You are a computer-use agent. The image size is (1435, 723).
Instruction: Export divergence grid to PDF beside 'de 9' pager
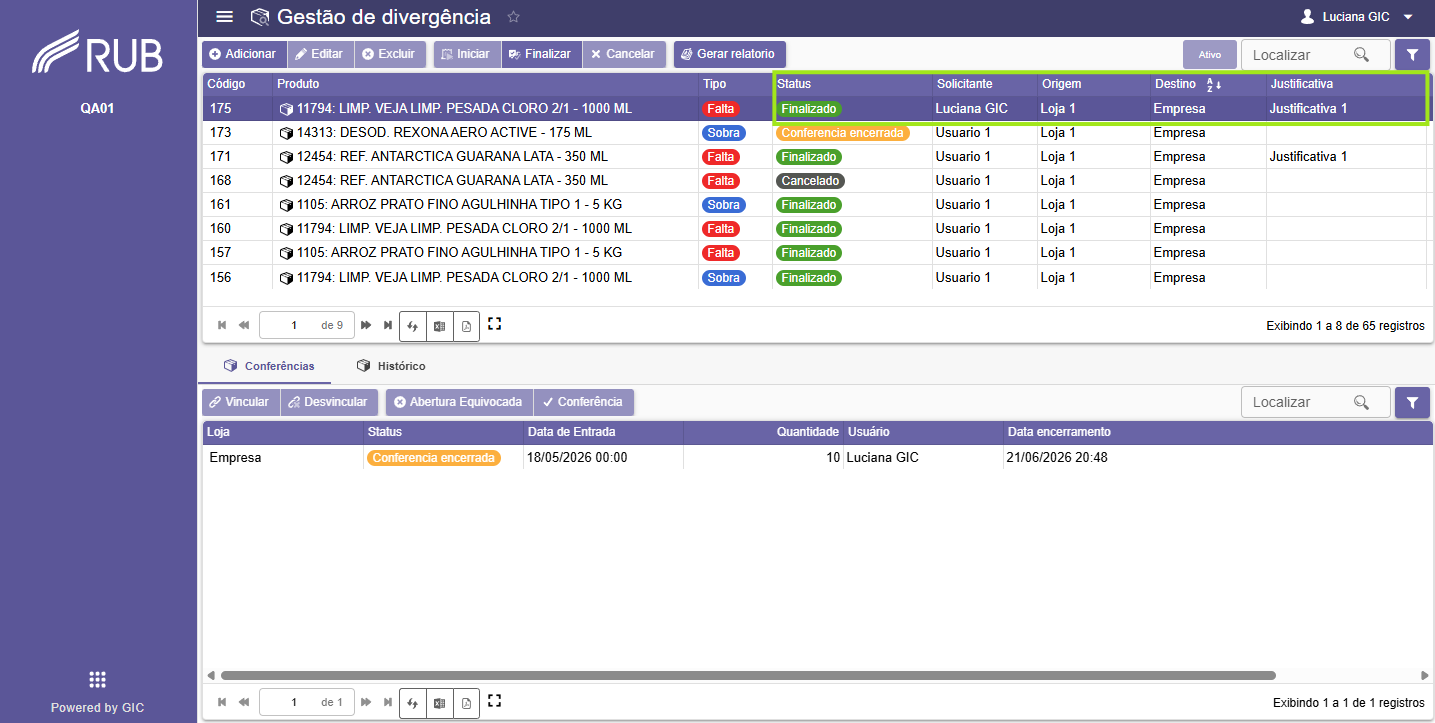click(x=466, y=326)
